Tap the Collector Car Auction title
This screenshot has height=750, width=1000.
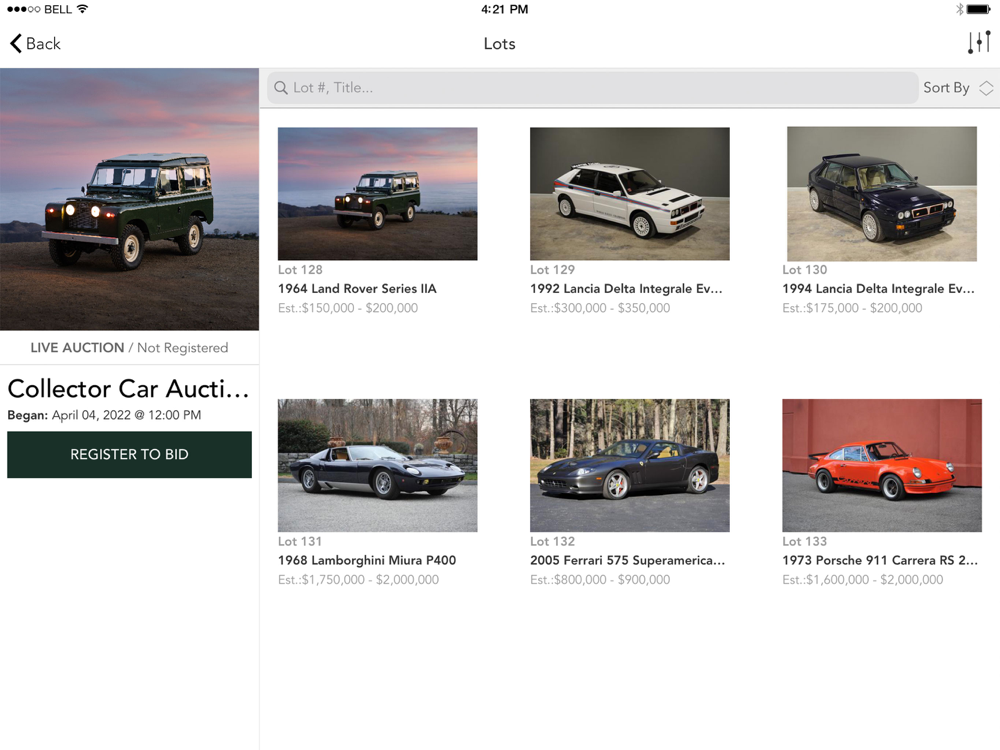(128, 388)
